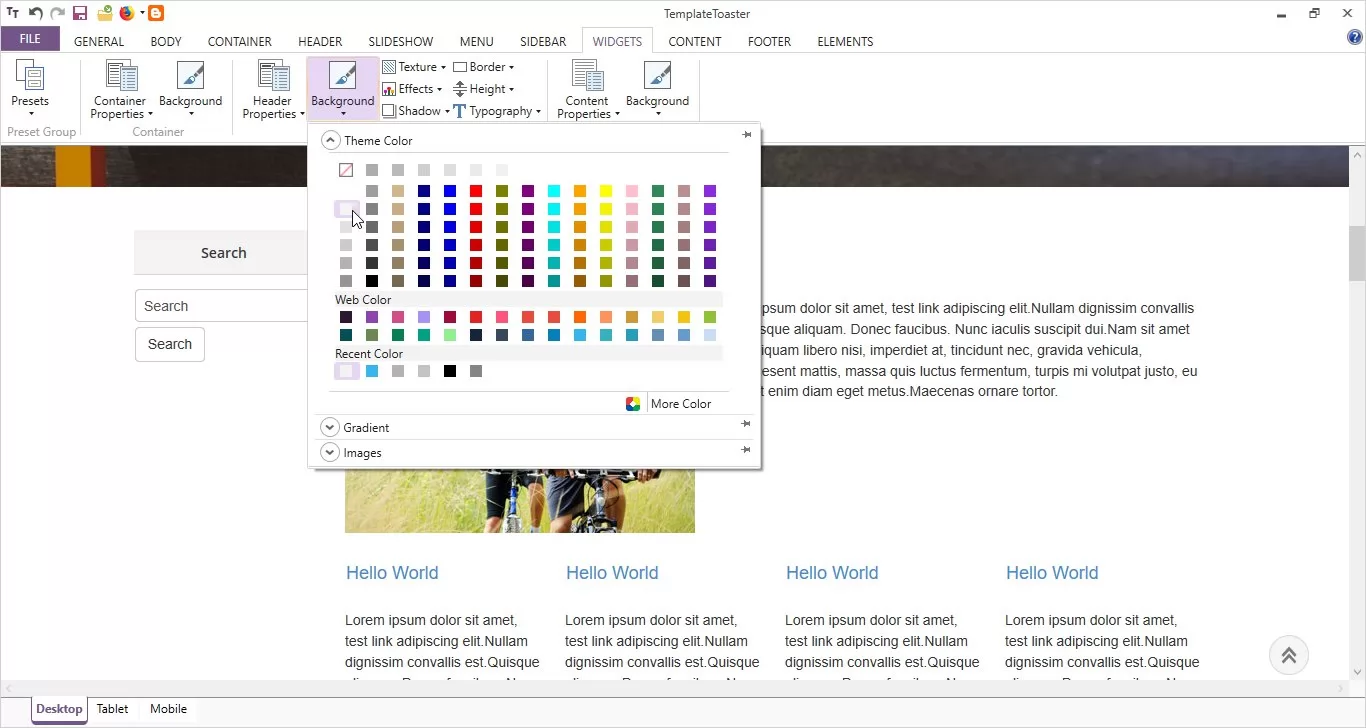Click the orange Blogger icon
Image resolution: width=1366 pixels, height=728 pixels.
tap(156, 14)
